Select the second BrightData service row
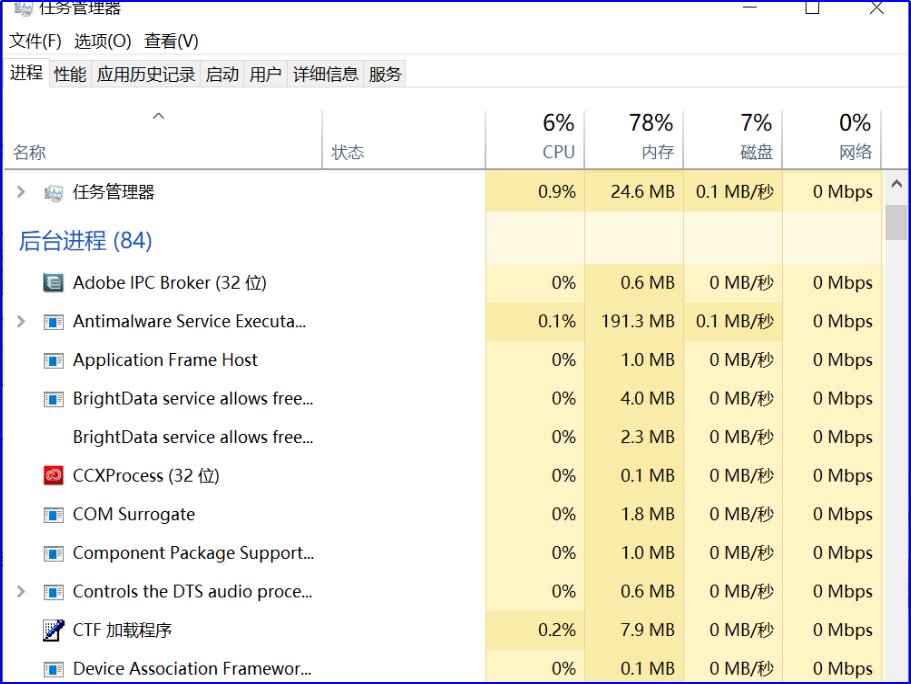Image resolution: width=911 pixels, height=684 pixels. pos(192,437)
